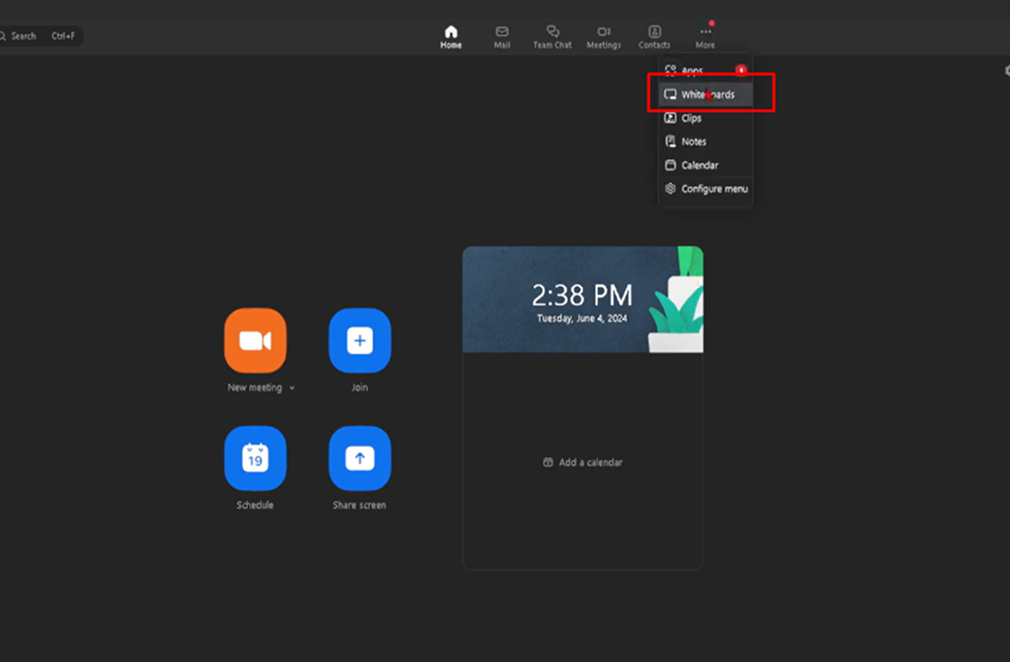This screenshot has width=1010, height=662.
Task: Select Whiteboards from the More menu
Action: [706, 95]
